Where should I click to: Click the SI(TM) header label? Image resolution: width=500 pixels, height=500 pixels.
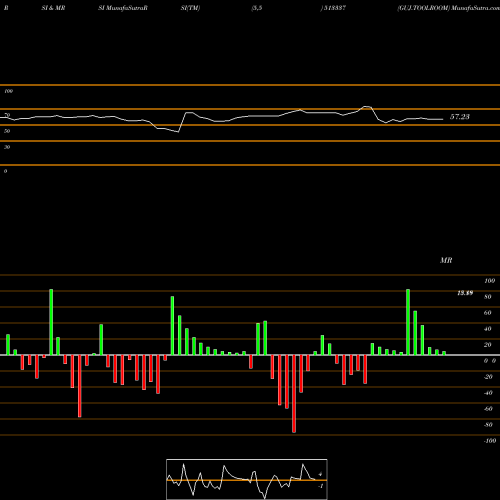coord(190,8)
